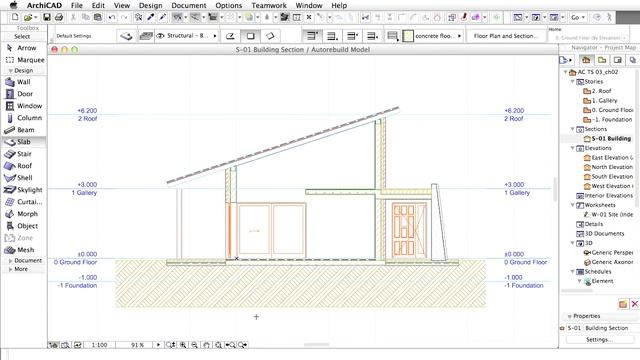640x360 pixels.
Task: Click the Save floppy disk icon
Action: (47, 17)
